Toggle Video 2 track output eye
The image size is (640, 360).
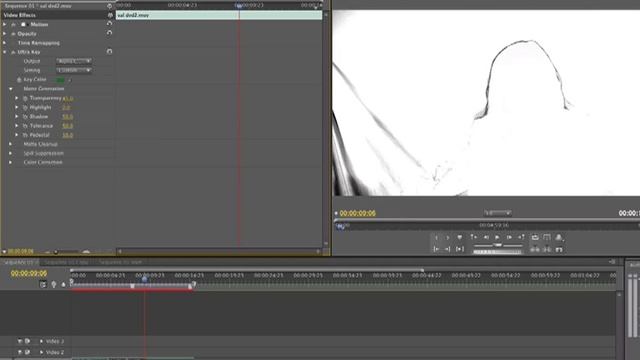click(20, 352)
